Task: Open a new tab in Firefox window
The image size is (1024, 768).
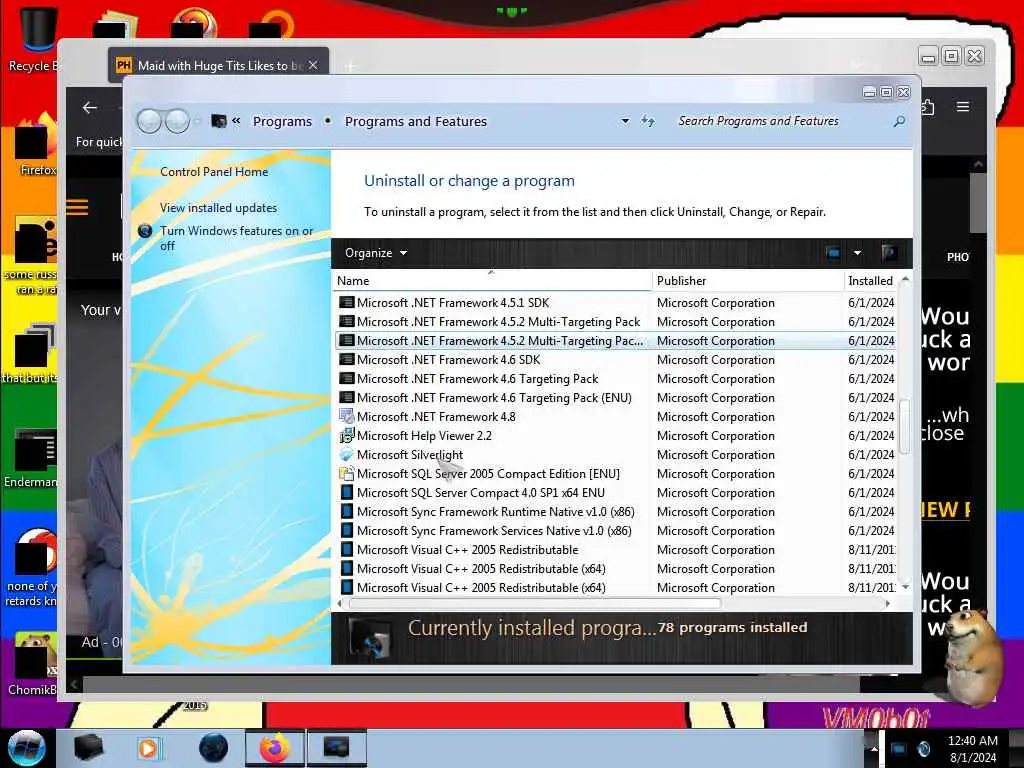Action: click(351, 66)
